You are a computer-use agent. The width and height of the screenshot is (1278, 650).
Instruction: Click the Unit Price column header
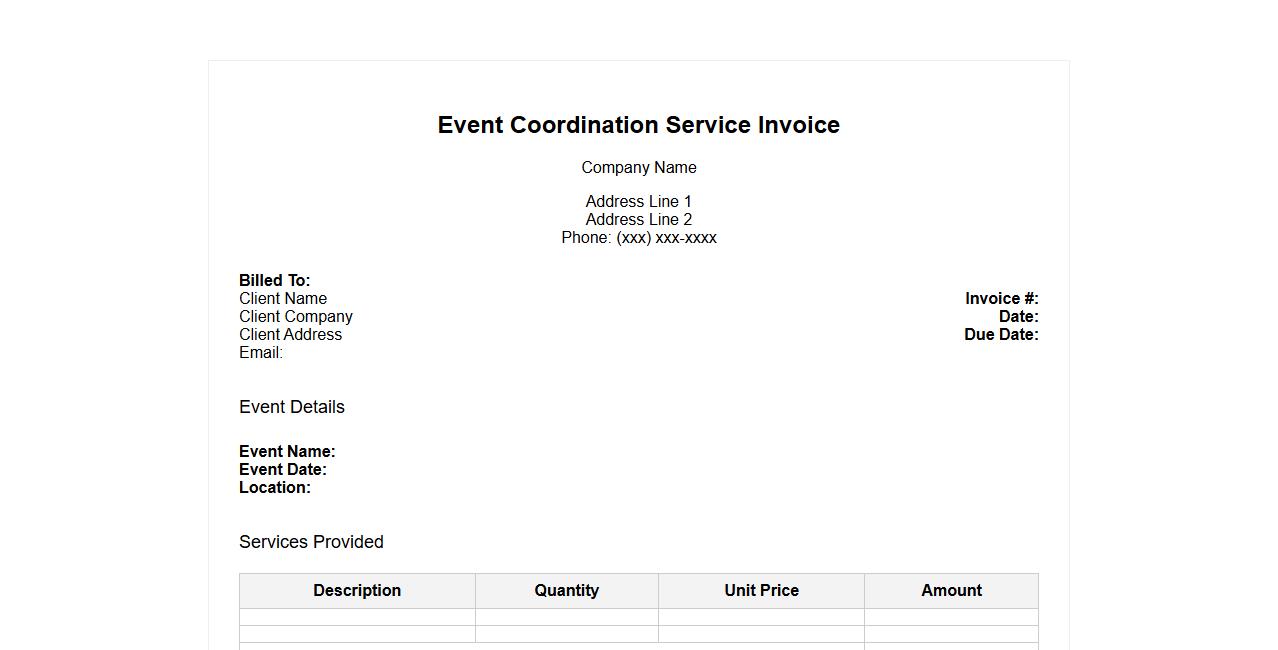coord(761,591)
